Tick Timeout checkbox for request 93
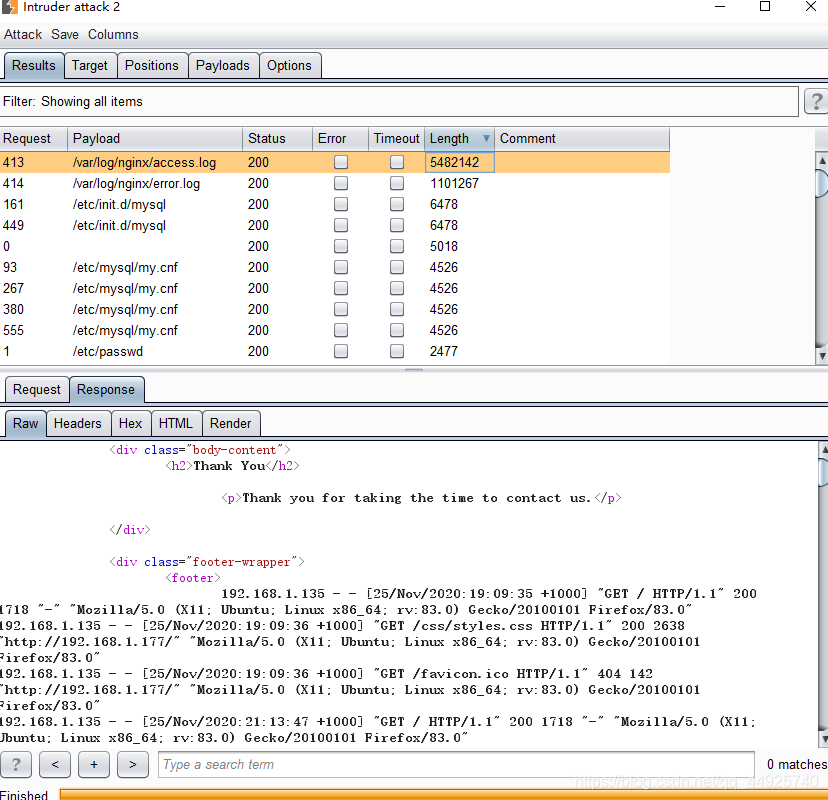This screenshot has height=800, width=828. coord(397,267)
